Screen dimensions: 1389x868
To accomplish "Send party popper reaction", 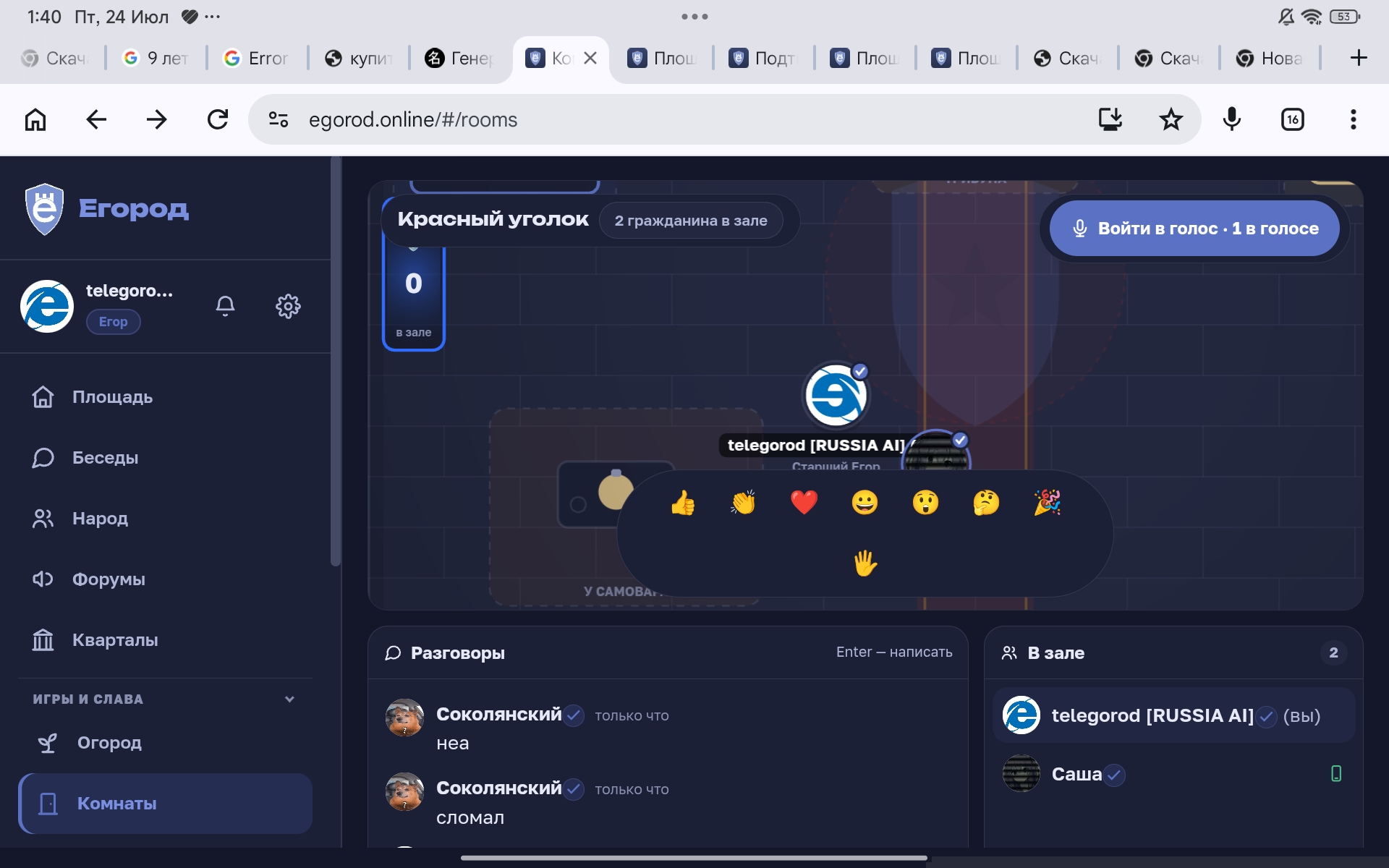I will 1047,502.
